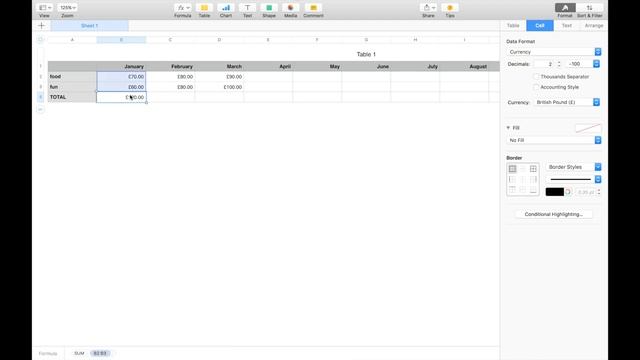Viewport: 640px width, 360px height.
Task: Add a new sheet with the plus button
Action: pyautogui.click(x=41, y=26)
